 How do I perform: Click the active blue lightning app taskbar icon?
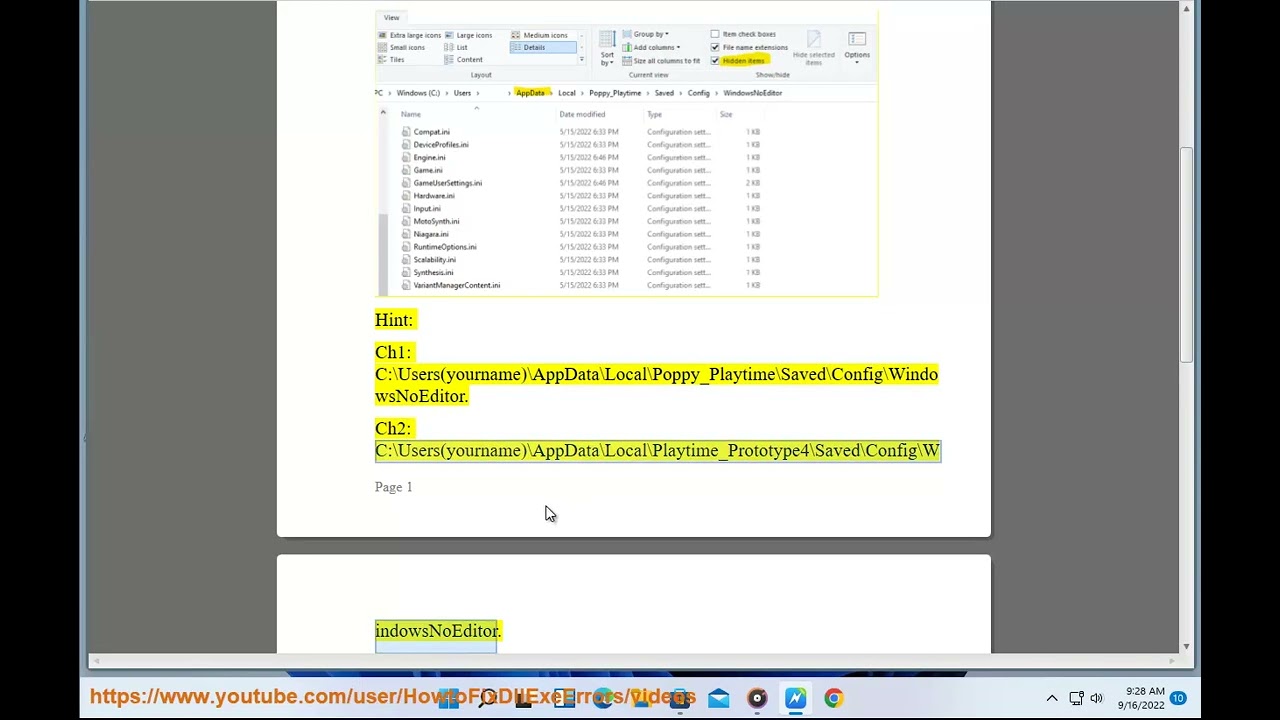(x=795, y=698)
